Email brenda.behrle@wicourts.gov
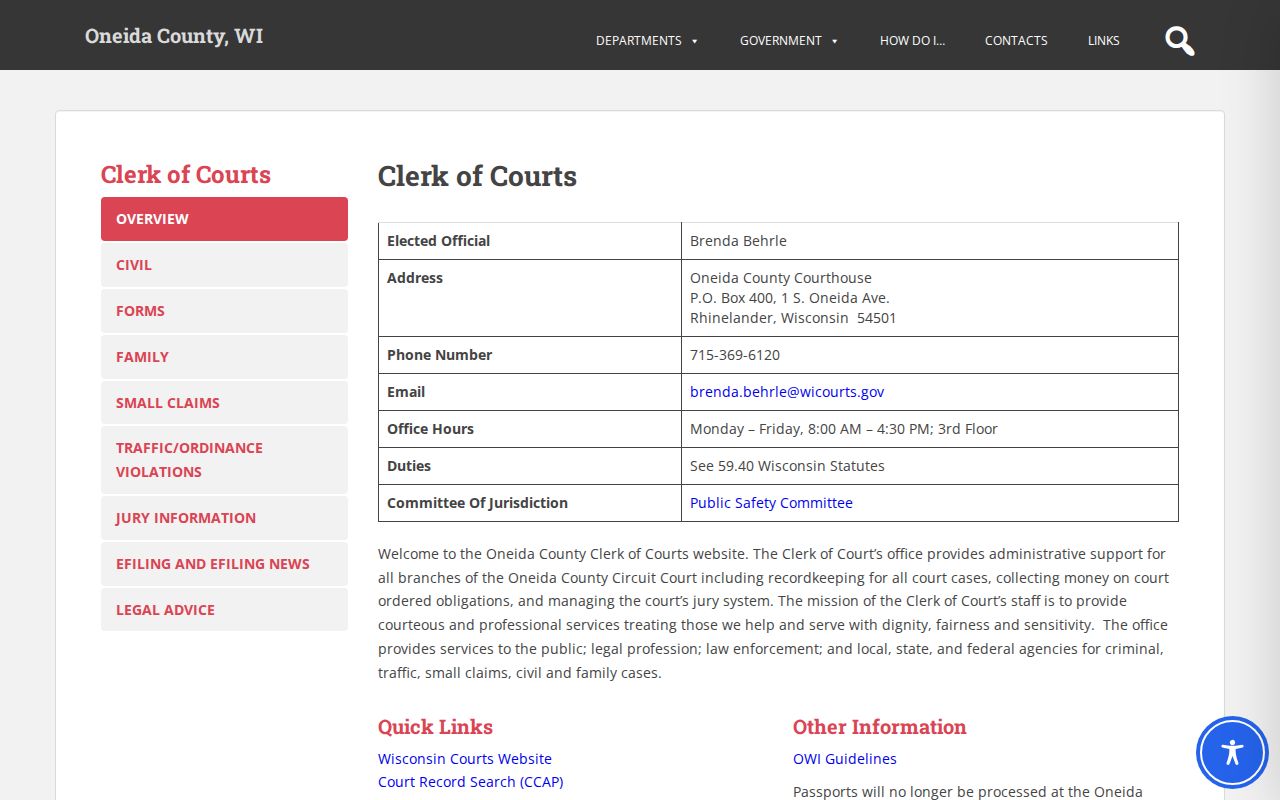This screenshot has height=800, width=1280. click(x=787, y=392)
